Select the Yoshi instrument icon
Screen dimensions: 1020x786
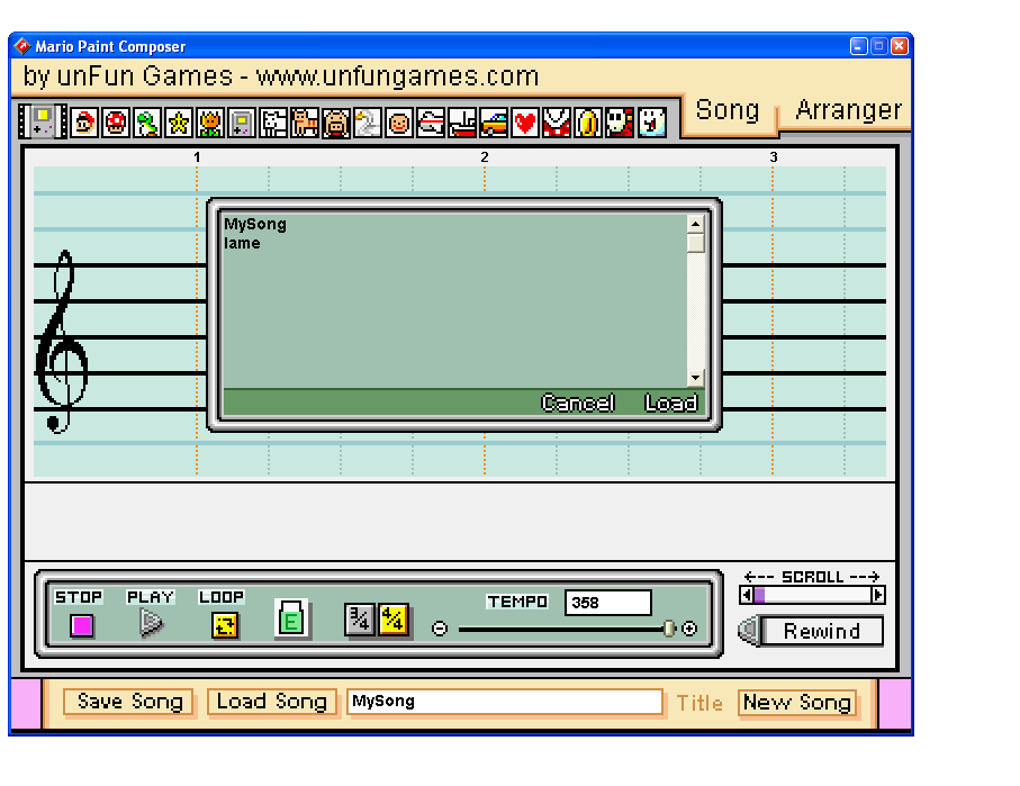[x=147, y=122]
